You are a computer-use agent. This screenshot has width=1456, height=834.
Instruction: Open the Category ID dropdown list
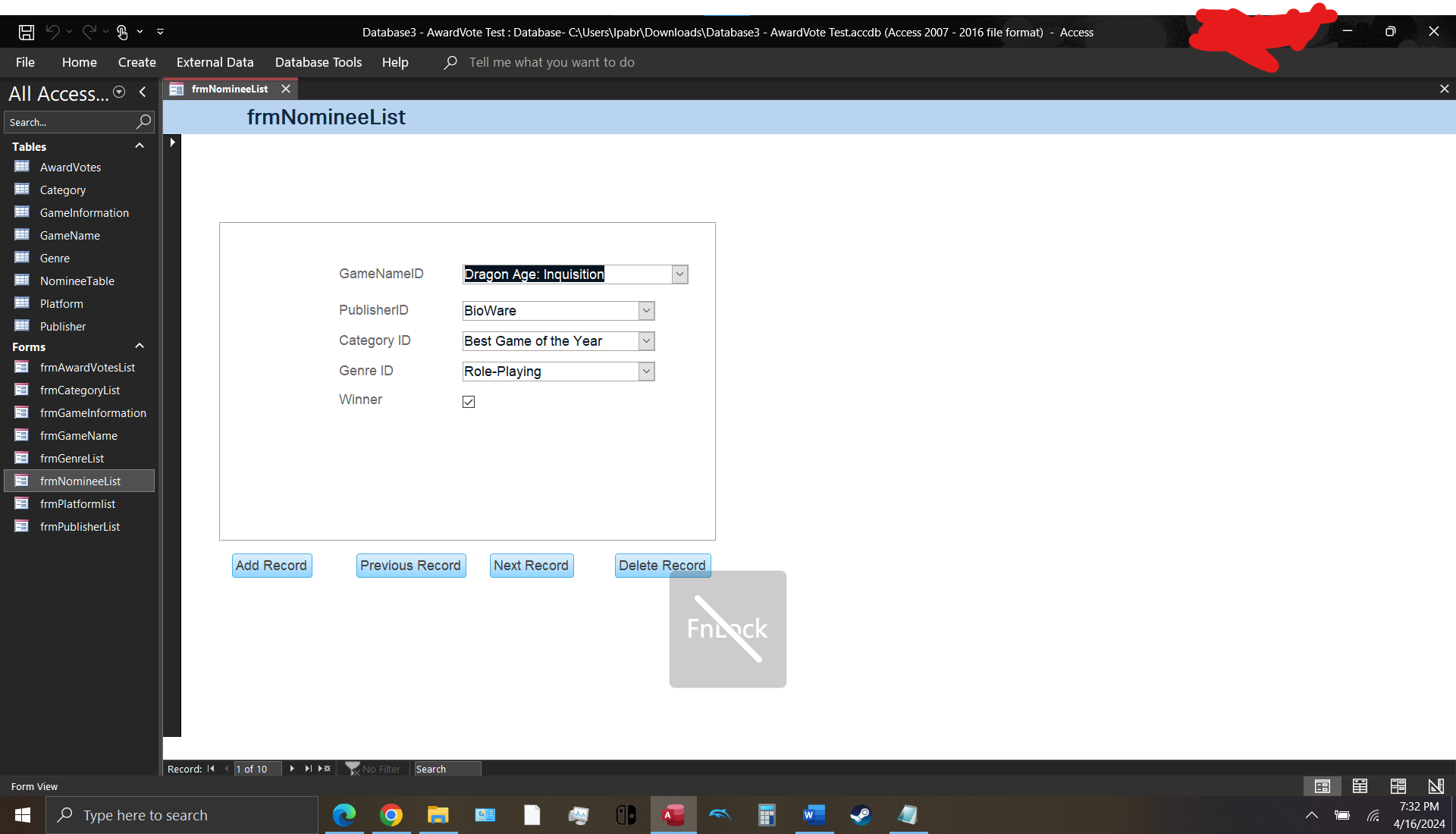646,341
